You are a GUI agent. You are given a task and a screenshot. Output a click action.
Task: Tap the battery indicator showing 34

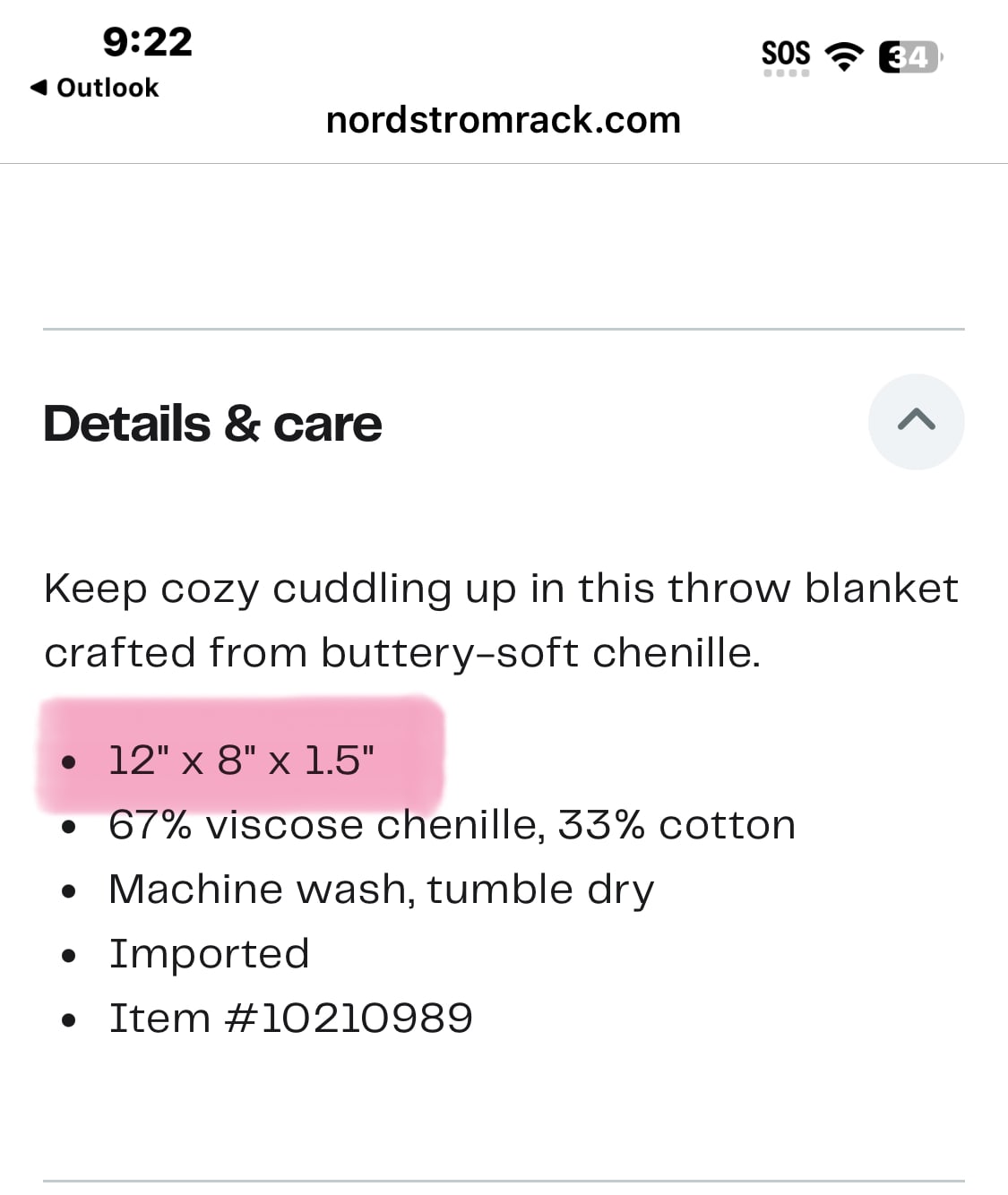click(x=909, y=56)
